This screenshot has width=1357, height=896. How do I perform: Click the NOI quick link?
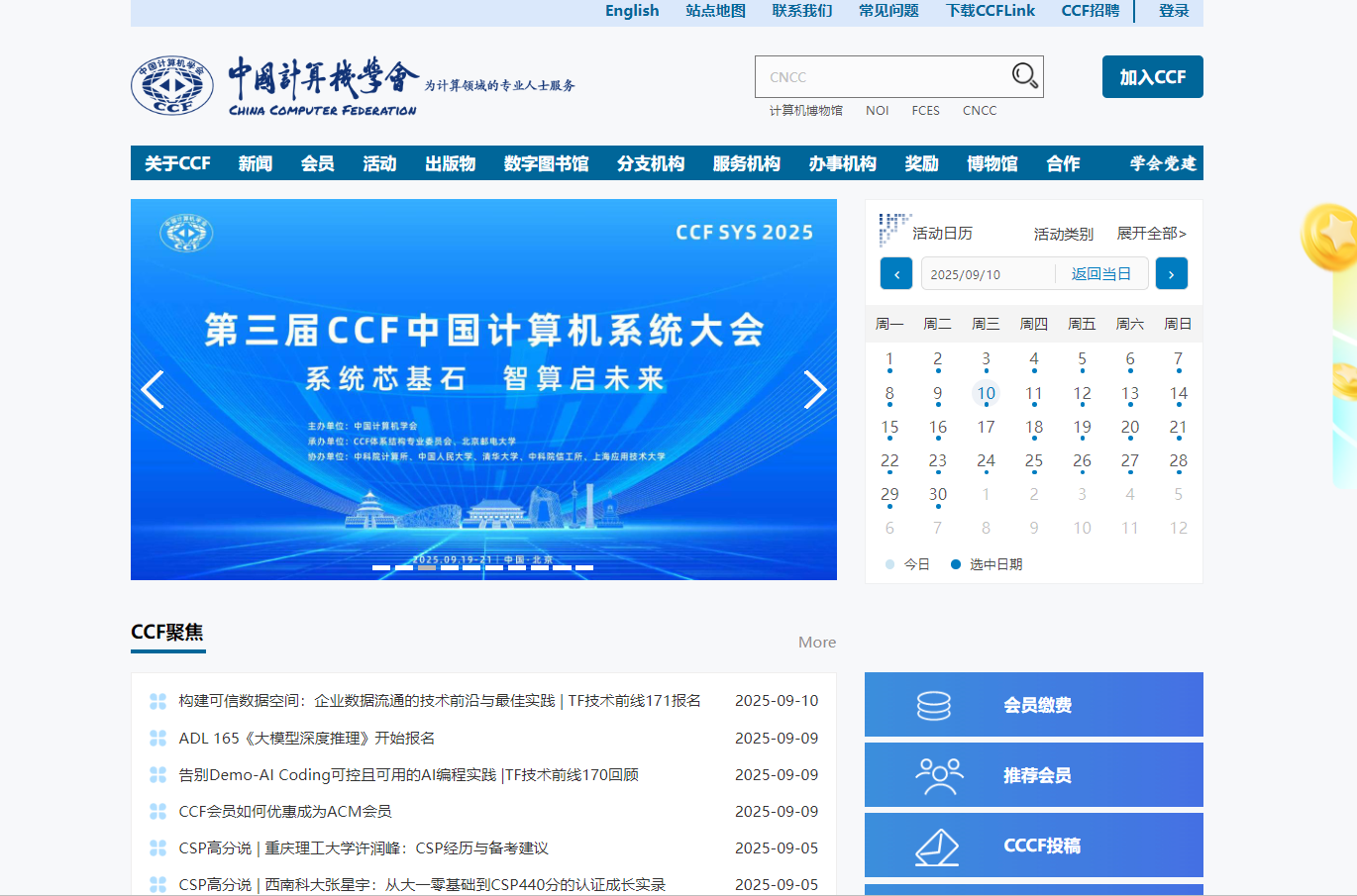[878, 111]
